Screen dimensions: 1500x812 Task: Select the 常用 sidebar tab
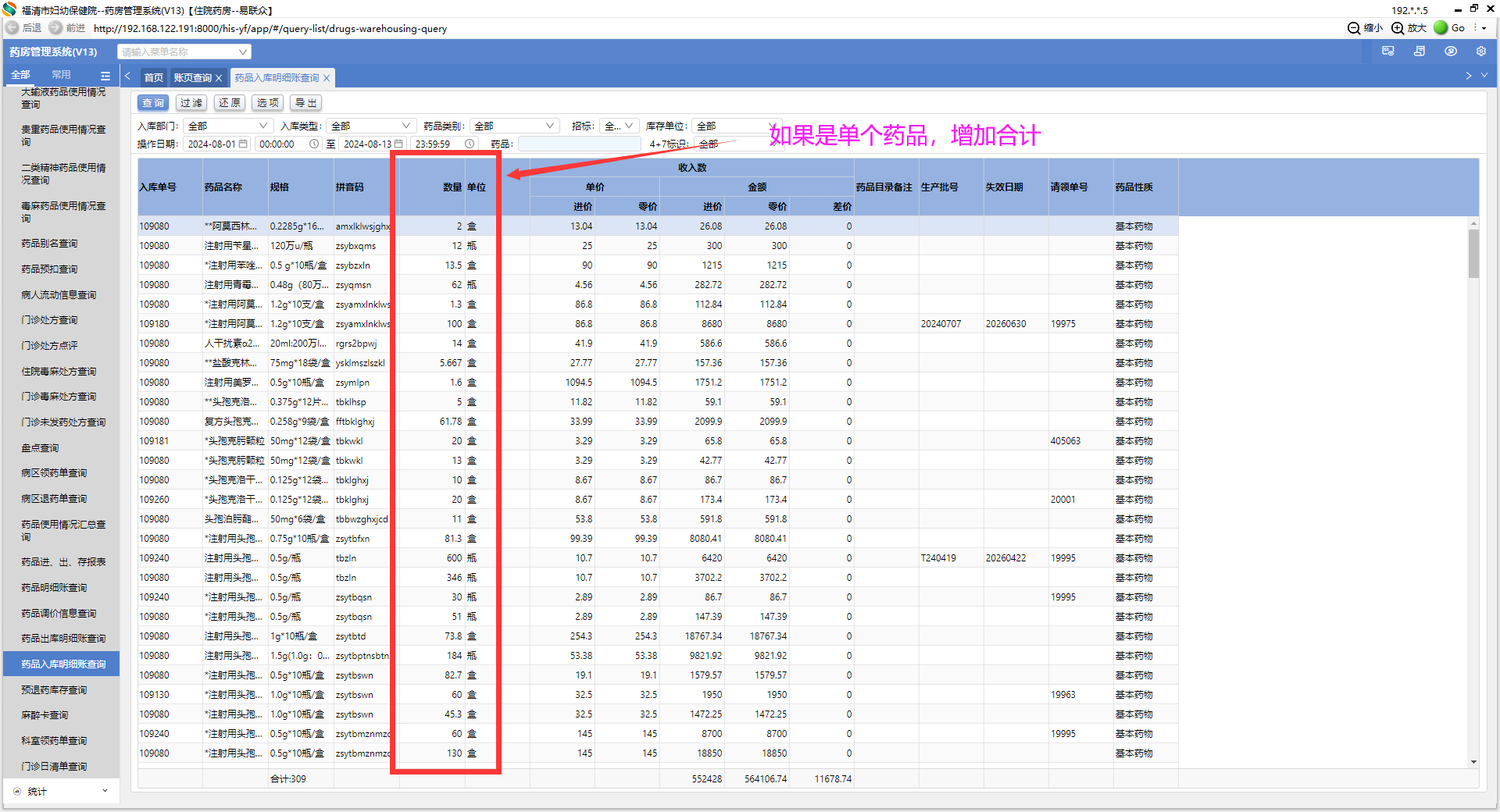tap(61, 75)
